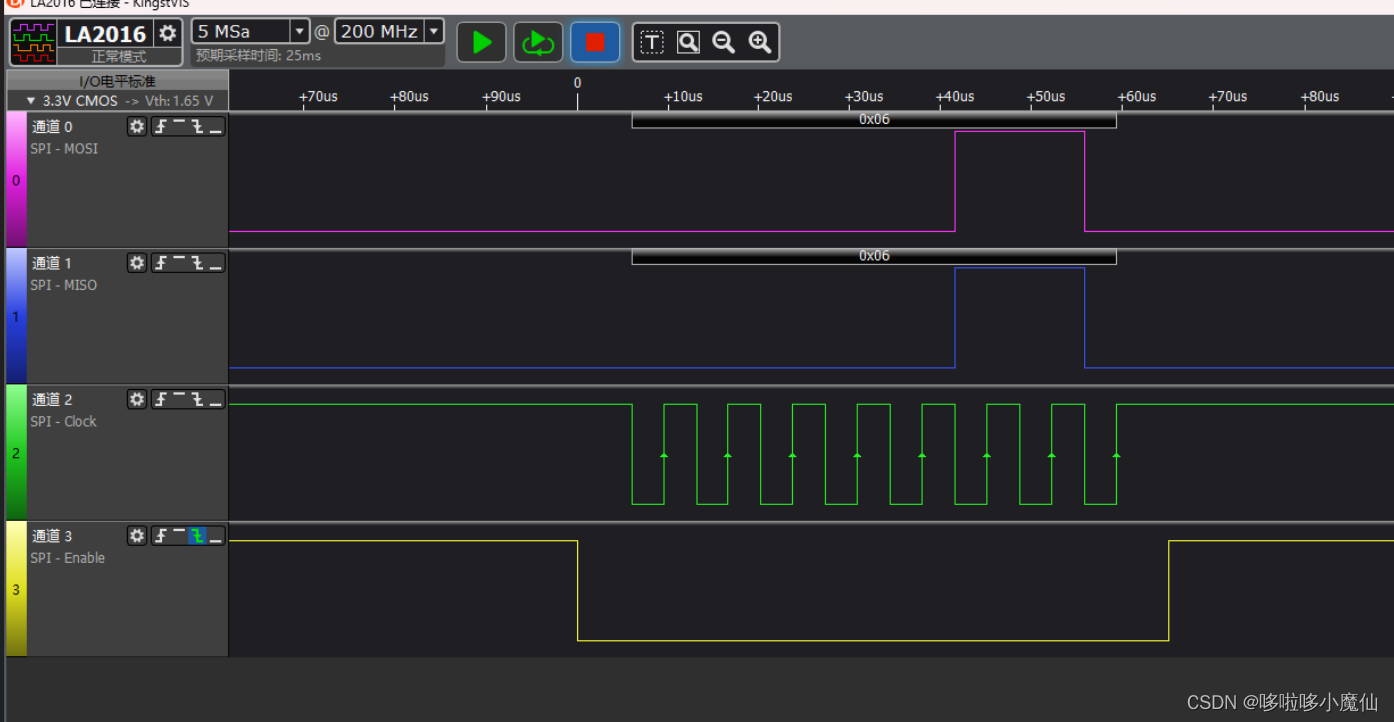Select the 通道 0 channel name
The image size is (1394, 722).
click(x=52, y=127)
